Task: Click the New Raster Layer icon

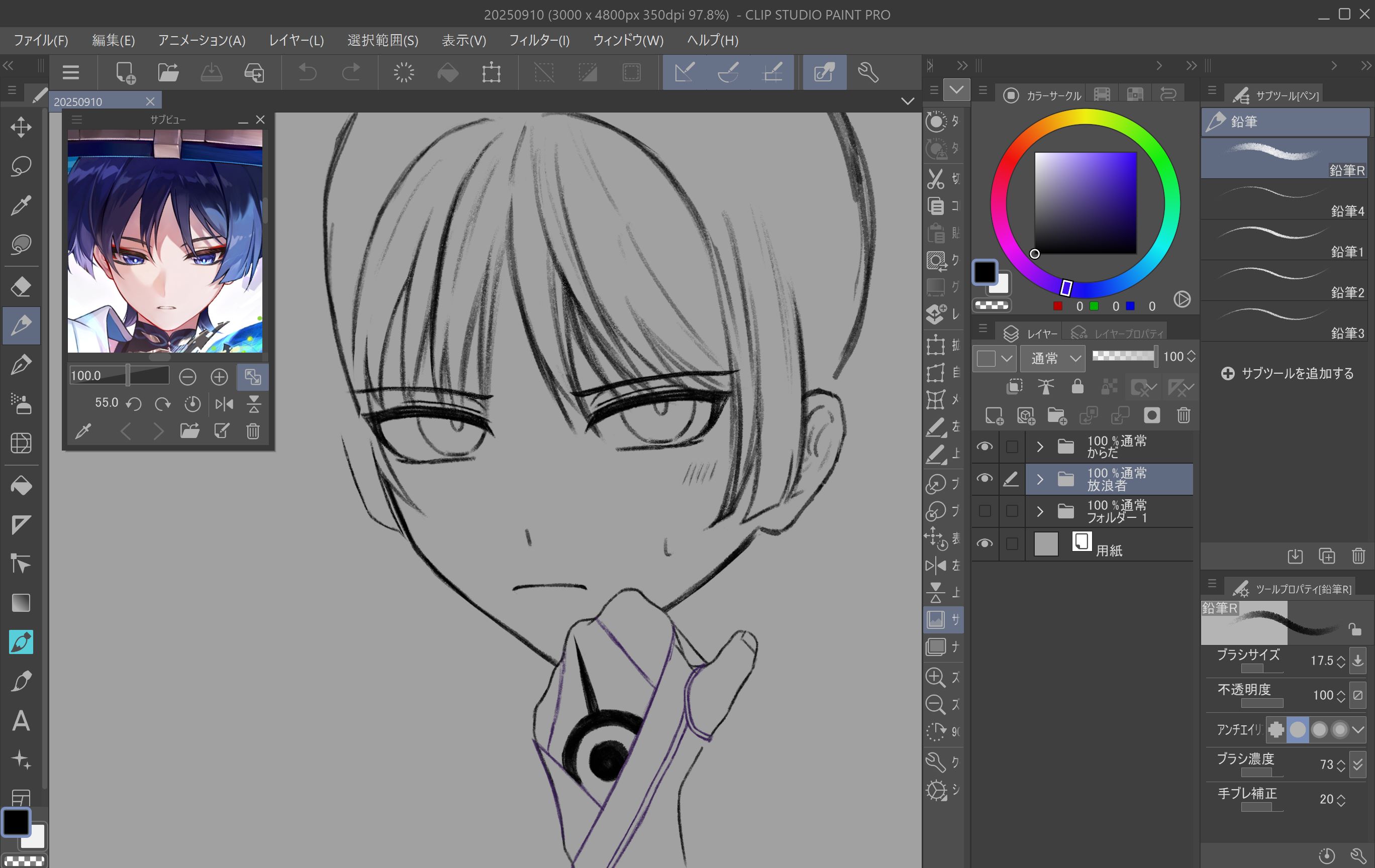Action: click(994, 416)
